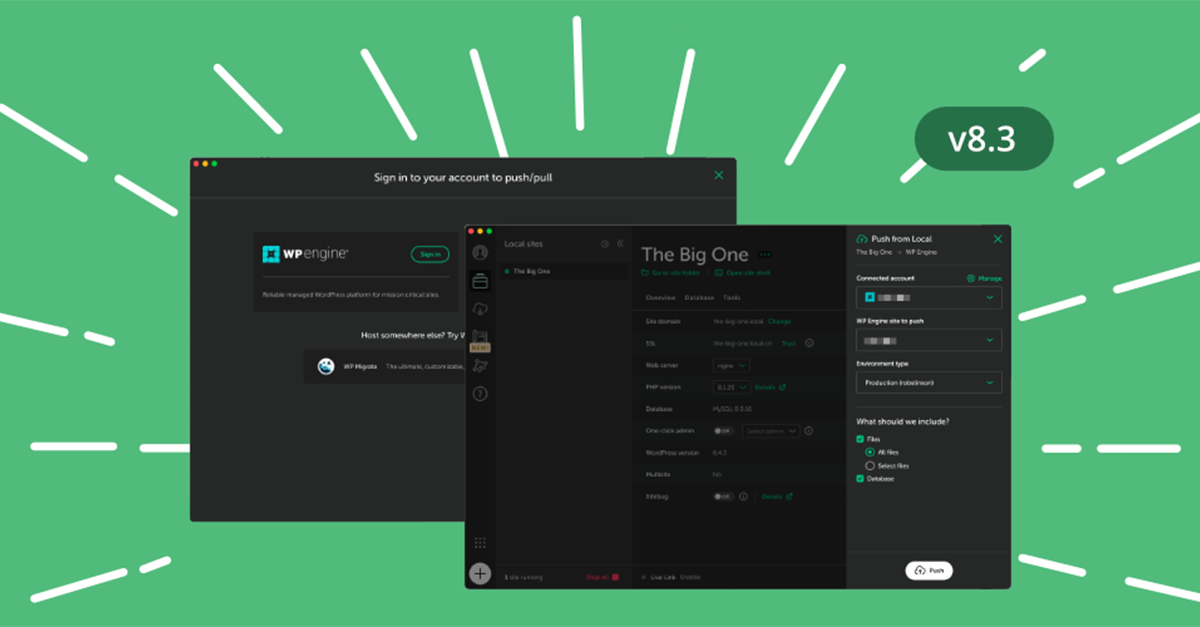Add a new site with the plus button

coord(480,574)
